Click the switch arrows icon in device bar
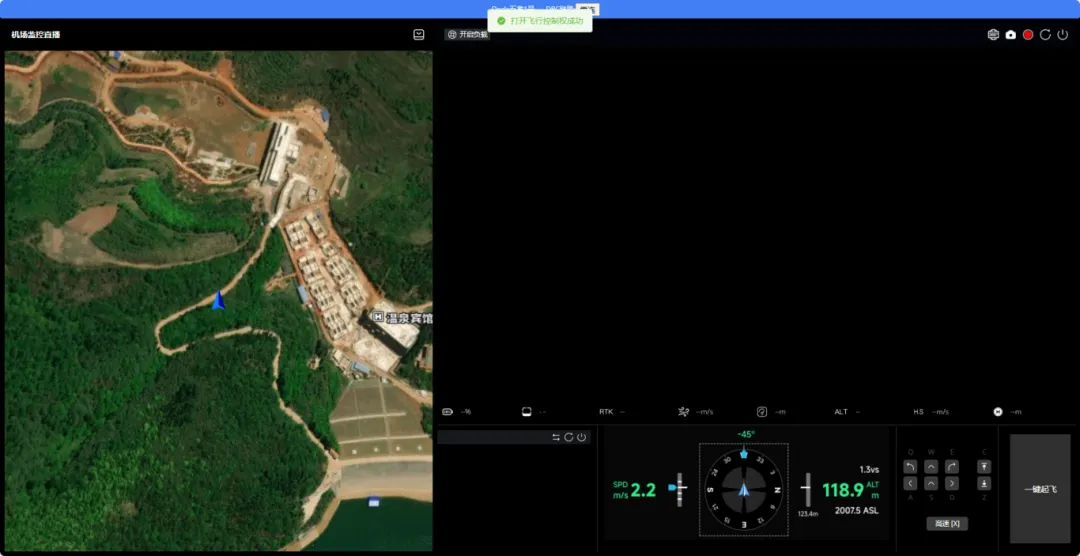The height and width of the screenshot is (556, 1080). (x=556, y=437)
